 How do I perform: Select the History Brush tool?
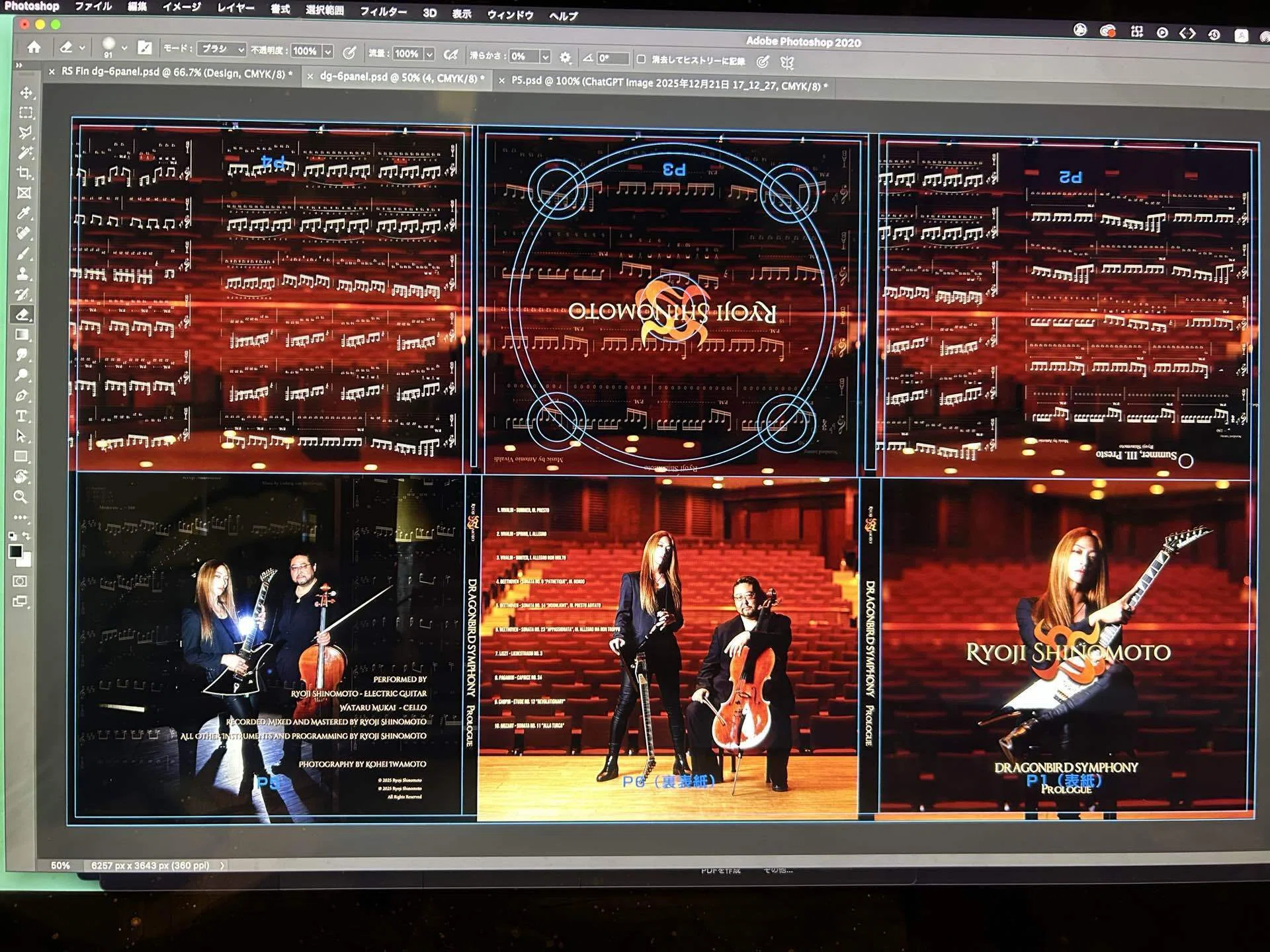click(22, 294)
